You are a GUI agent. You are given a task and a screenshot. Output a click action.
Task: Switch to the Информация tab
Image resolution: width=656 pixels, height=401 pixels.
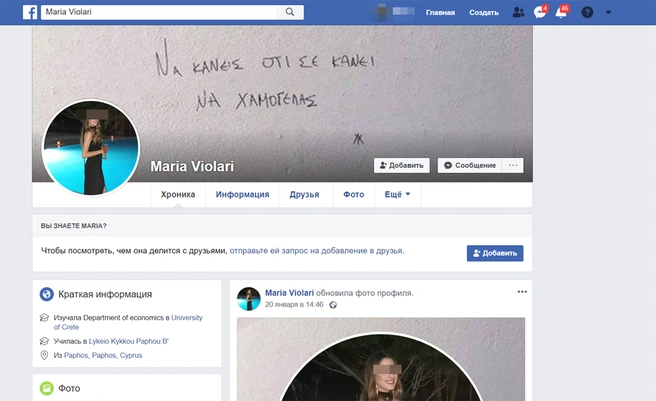coord(242,194)
